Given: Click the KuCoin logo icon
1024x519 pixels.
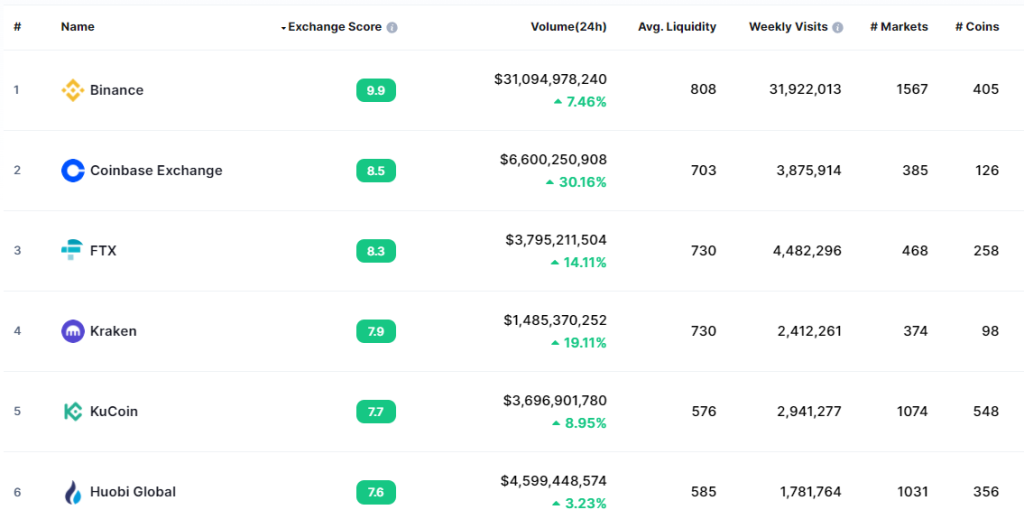Looking at the screenshot, I should (72, 411).
